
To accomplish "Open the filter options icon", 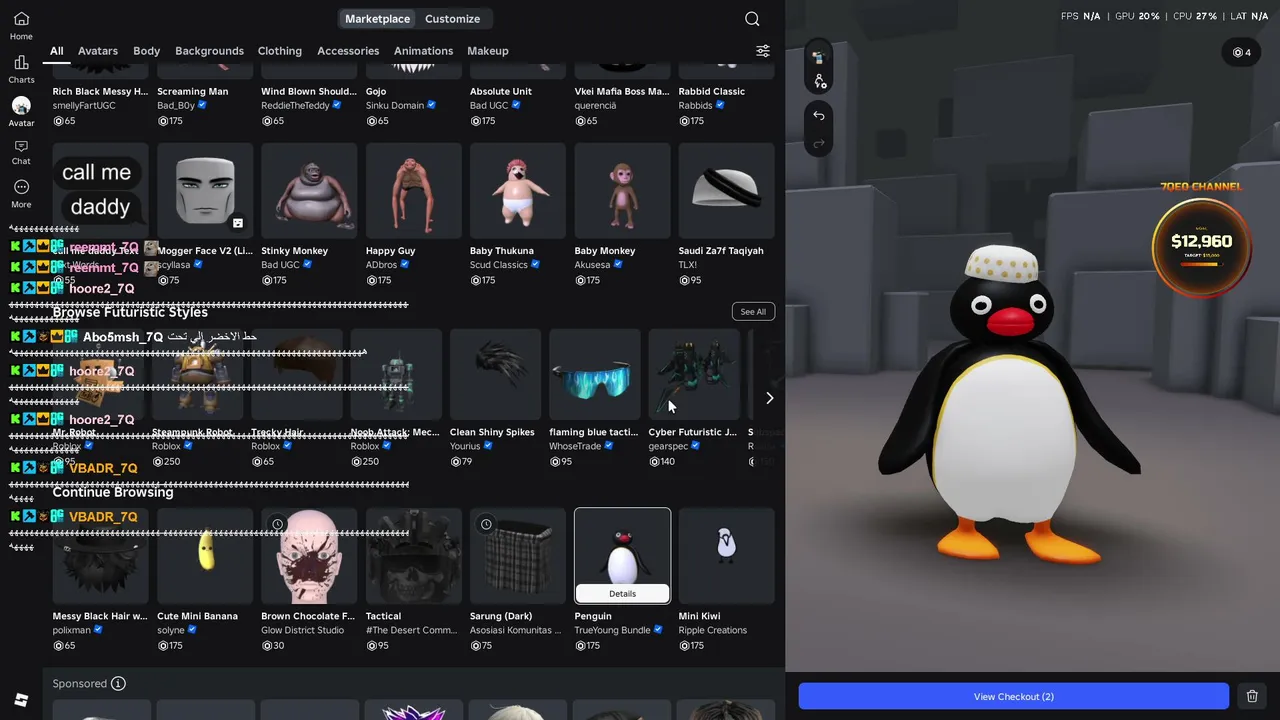I will (x=763, y=51).
